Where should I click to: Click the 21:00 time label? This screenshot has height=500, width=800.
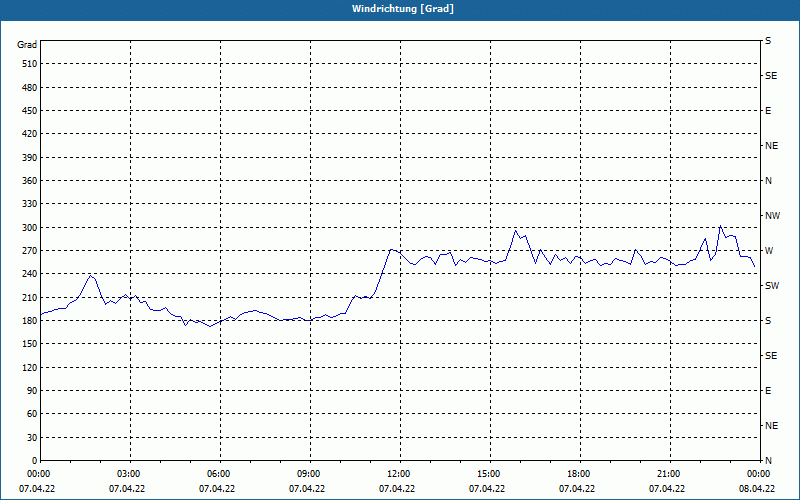[x=670, y=474]
